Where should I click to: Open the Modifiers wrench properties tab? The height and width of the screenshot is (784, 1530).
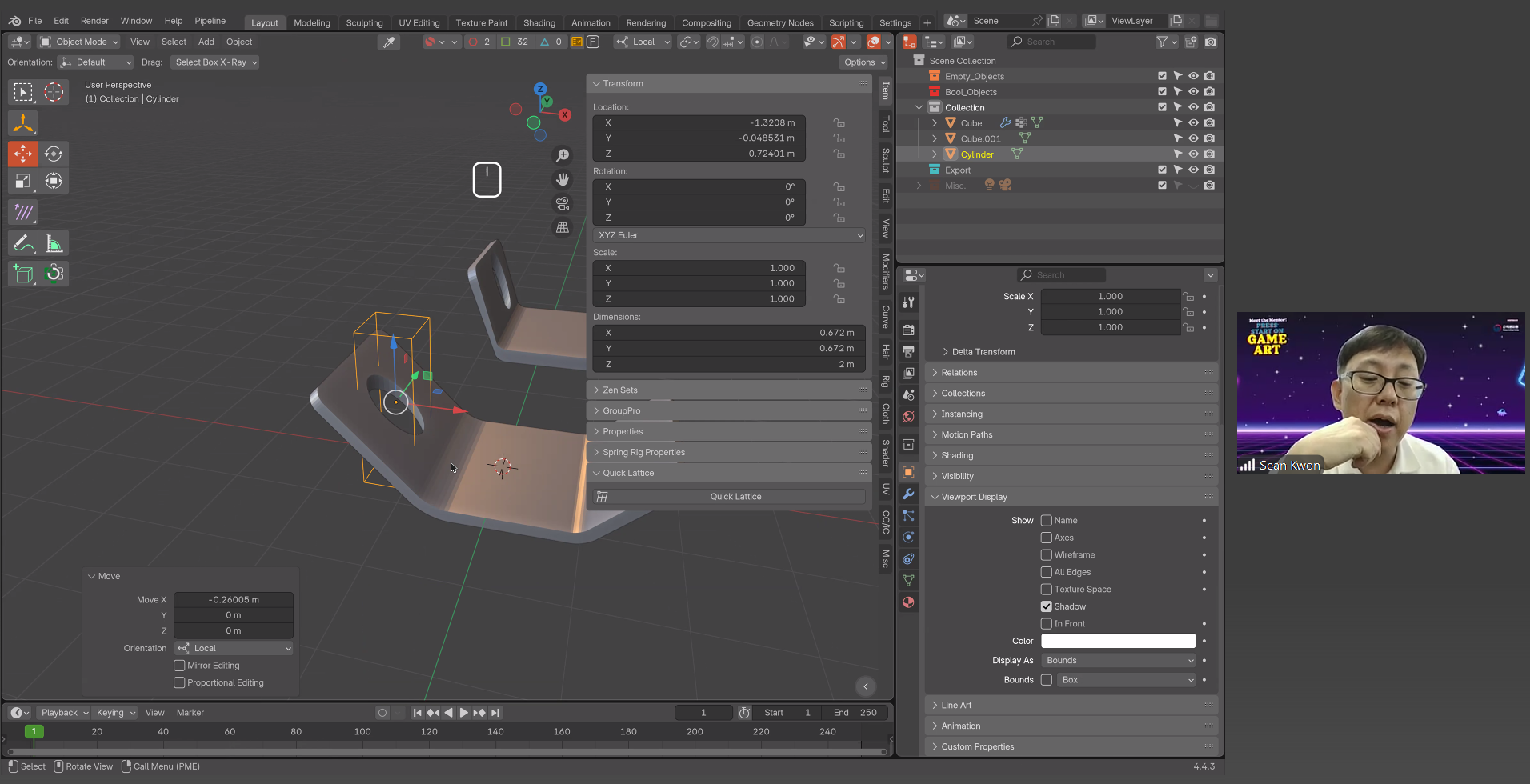pos(908,494)
